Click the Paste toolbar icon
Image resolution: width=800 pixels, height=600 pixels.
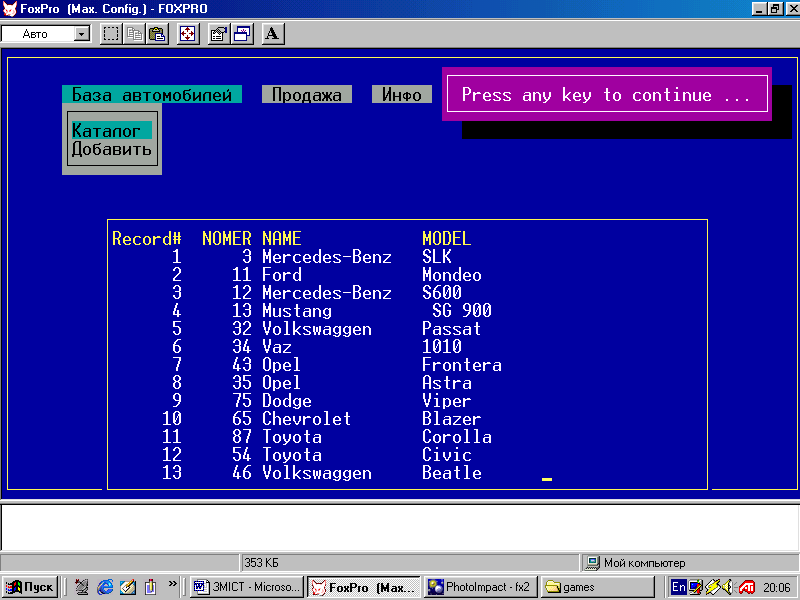pyautogui.click(x=158, y=34)
